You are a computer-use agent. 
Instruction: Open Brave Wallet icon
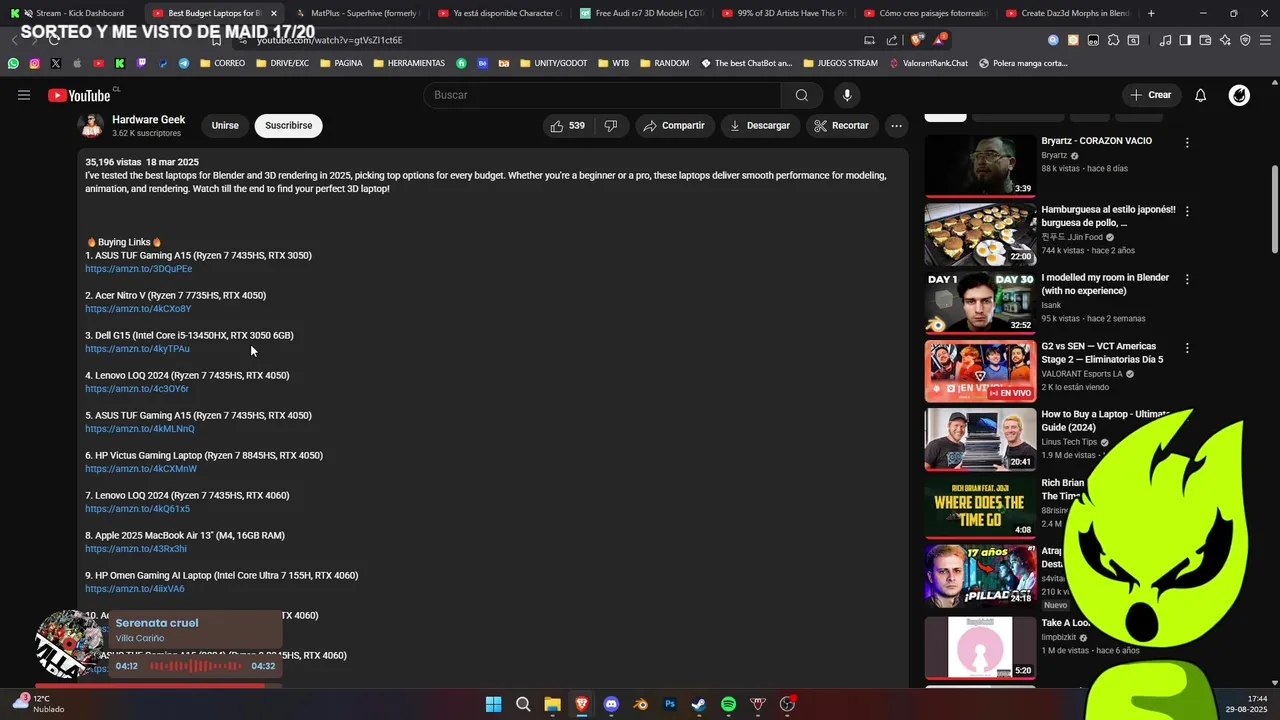(1205, 40)
